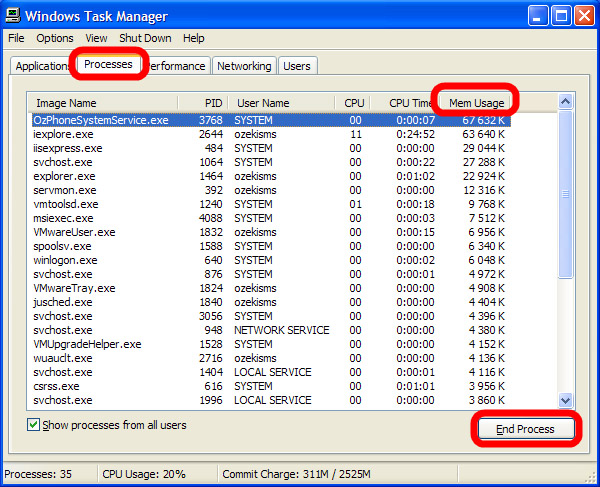Select svchost.exe with PID 1404
Image resolution: width=600 pixels, height=487 pixels.
tap(271, 372)
